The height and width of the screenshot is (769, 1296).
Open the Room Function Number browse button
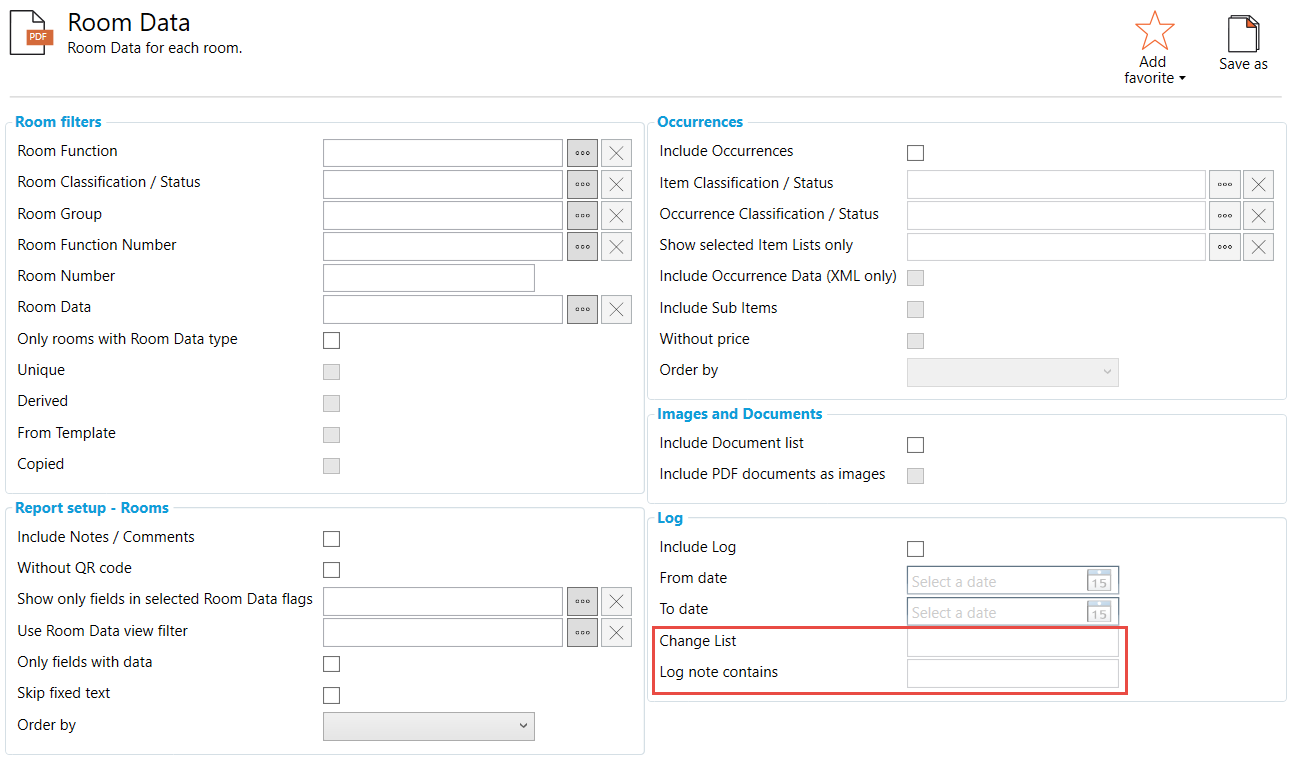[582, 246]
